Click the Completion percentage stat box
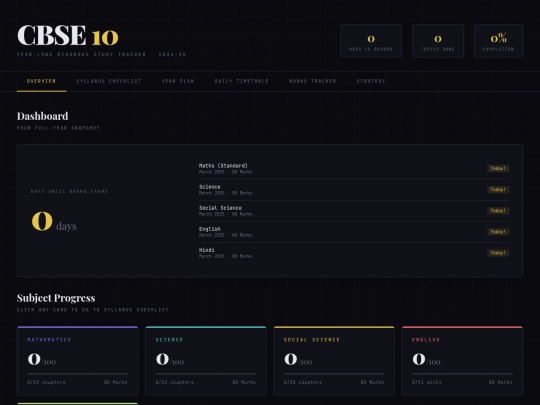Viewport: 540px width, 405px height. click(x=498, y=41)
